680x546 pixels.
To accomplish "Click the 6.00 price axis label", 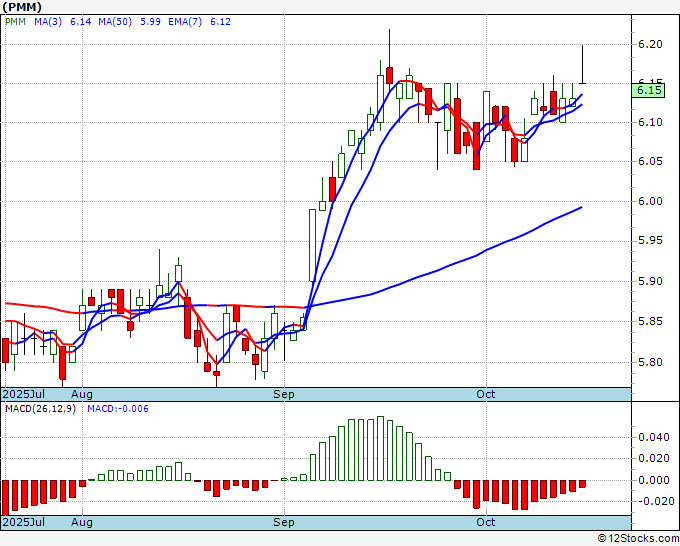I will [651, 201].
